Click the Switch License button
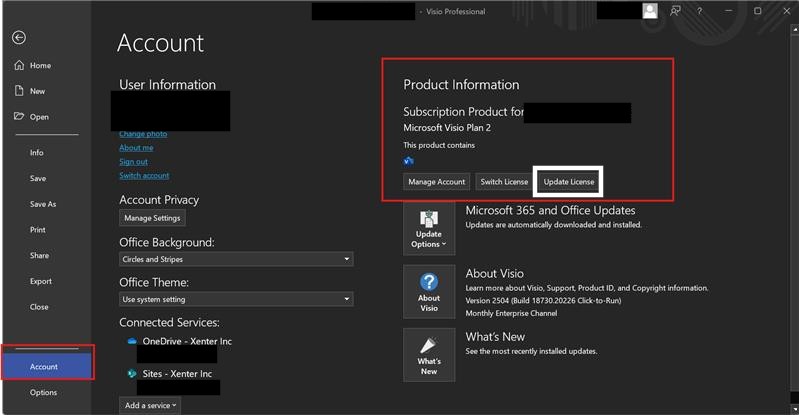The height and width of the screenshot is (415, 799). coord(504,182)
